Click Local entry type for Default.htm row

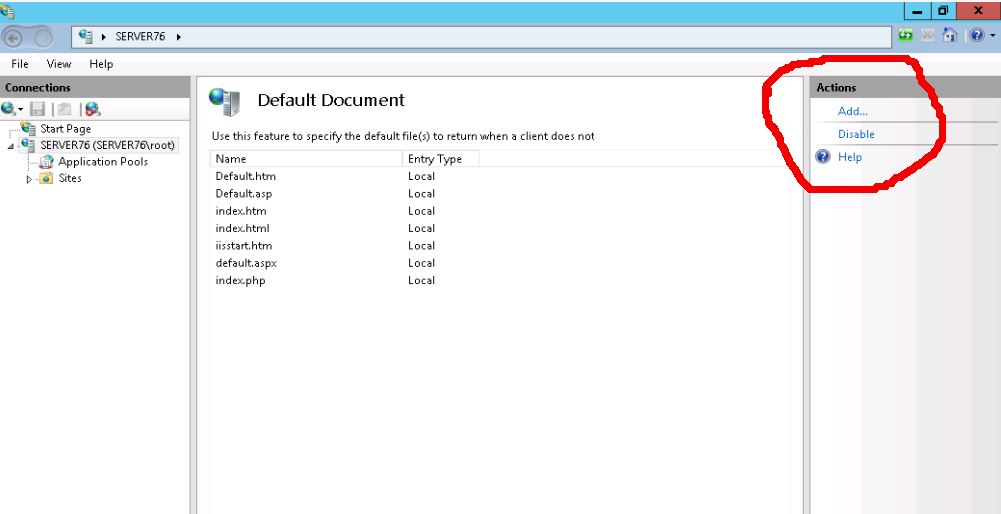(x=421, y=176)
